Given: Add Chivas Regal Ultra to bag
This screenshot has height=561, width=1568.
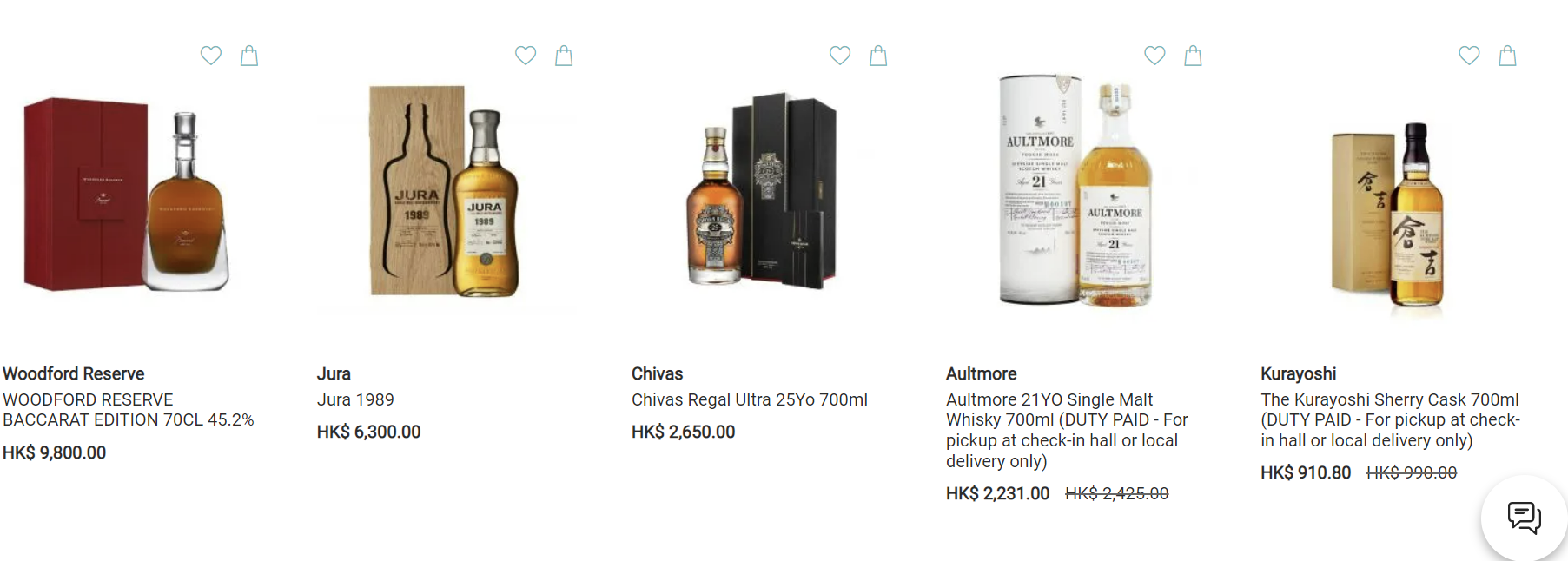Looking at the screenshot, I should click(878, 56).
